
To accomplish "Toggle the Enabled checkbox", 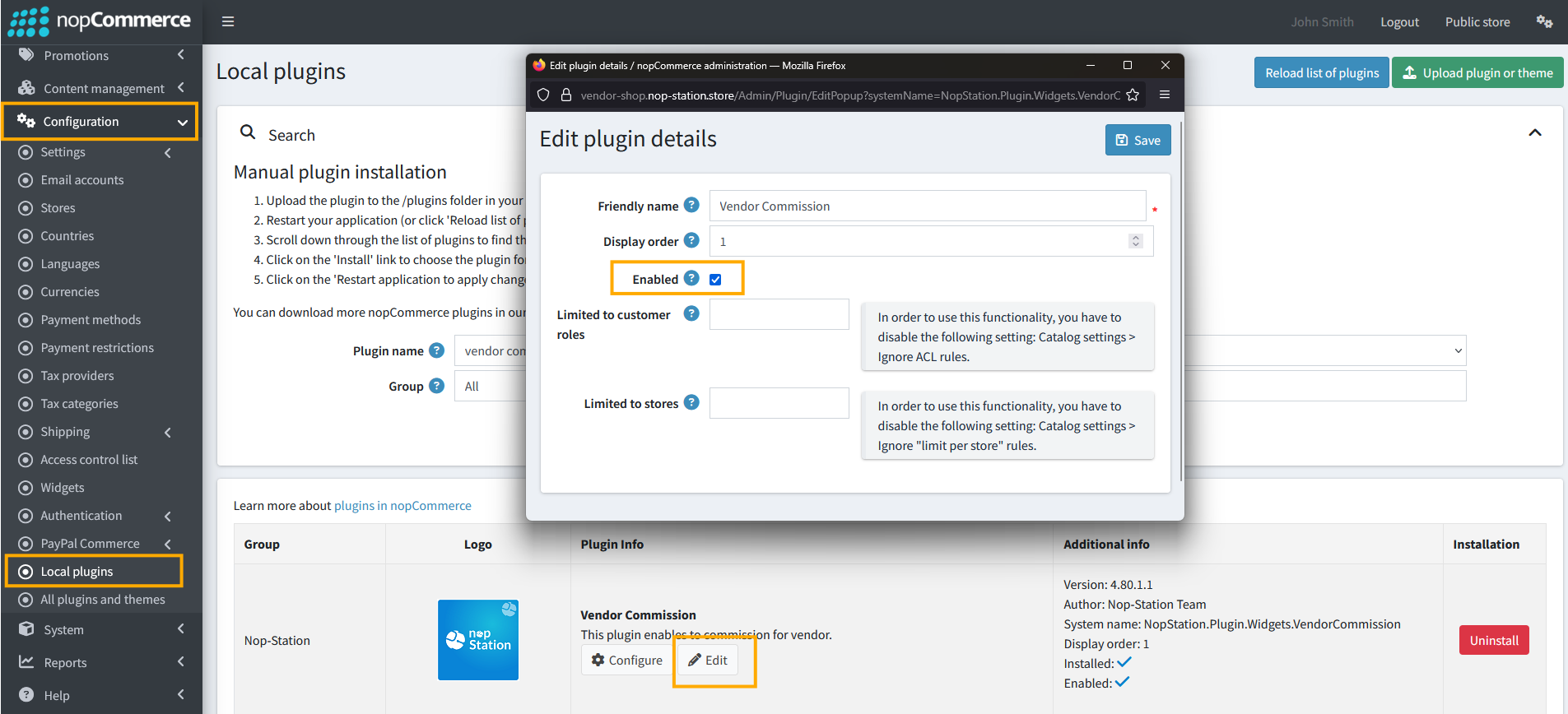I will tap(715, 280).
